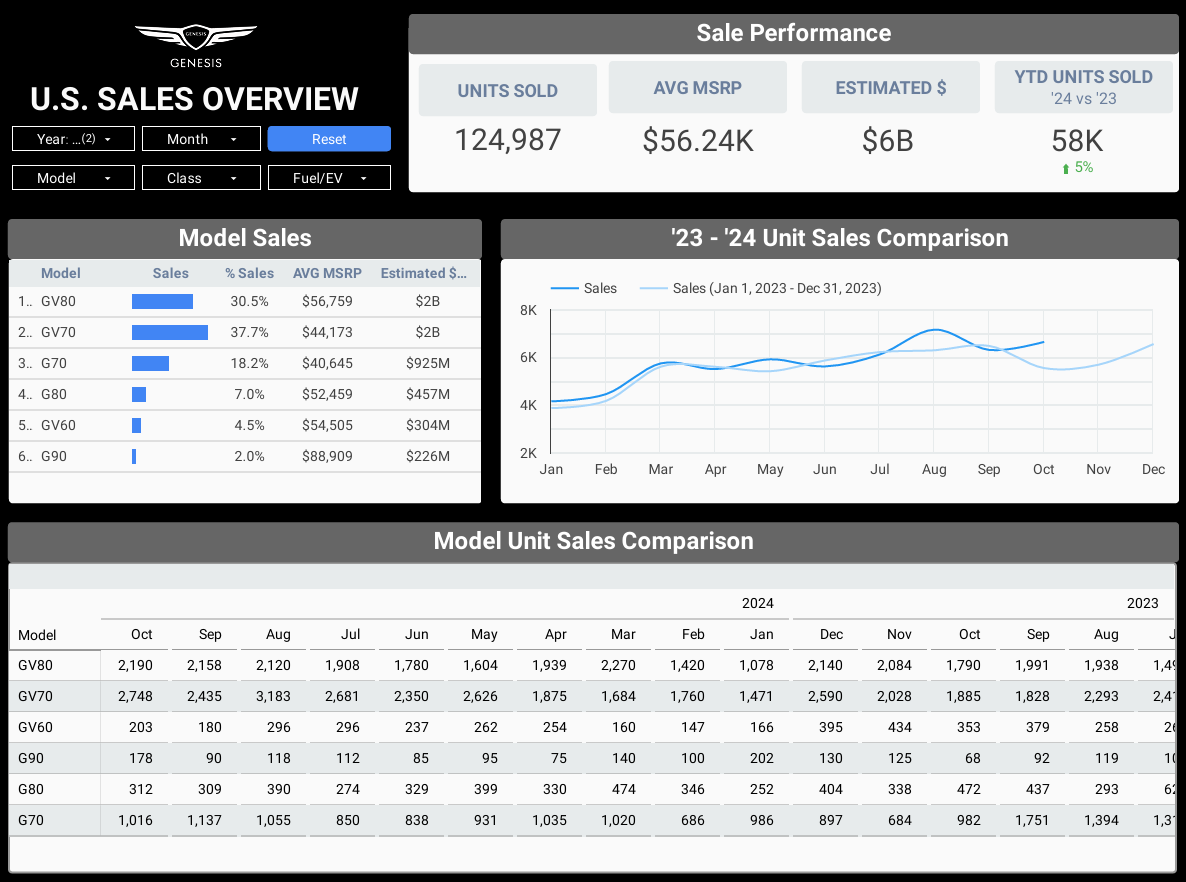Select G90 row in Model Sales table

(x=245, y=456)
